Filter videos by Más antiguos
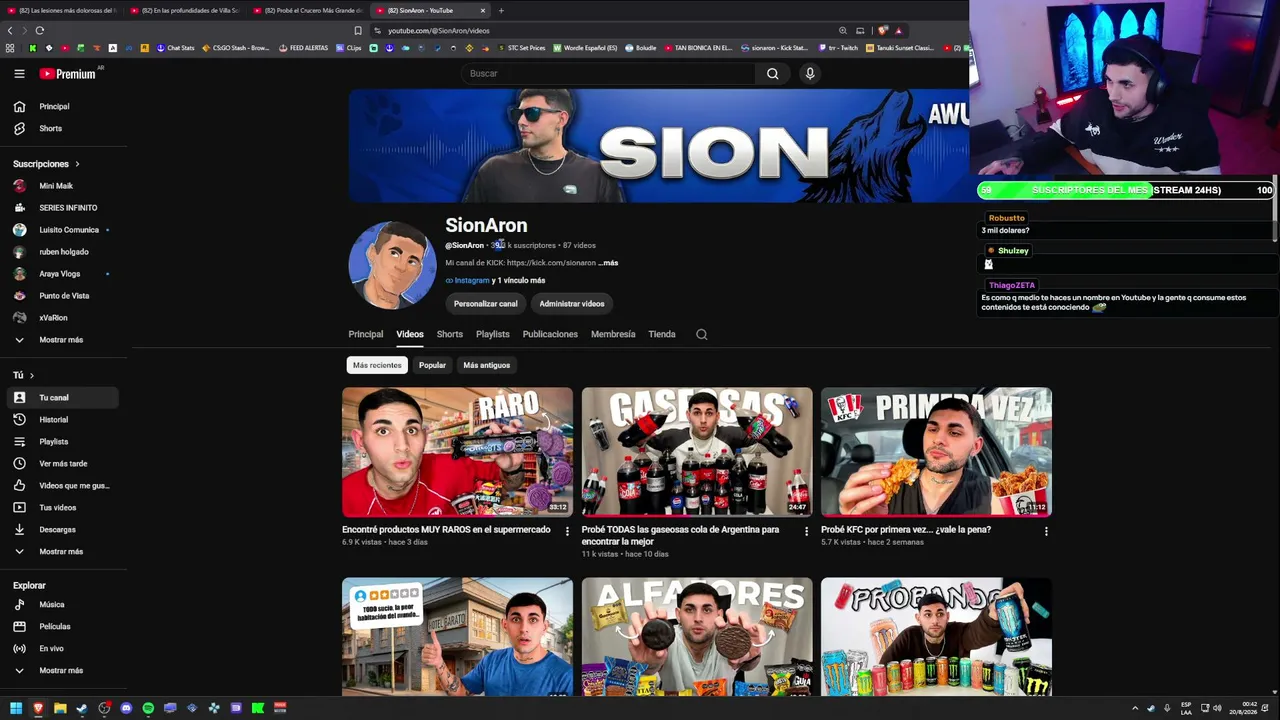This screenshot has height=720, width=1280. [486, 365]
